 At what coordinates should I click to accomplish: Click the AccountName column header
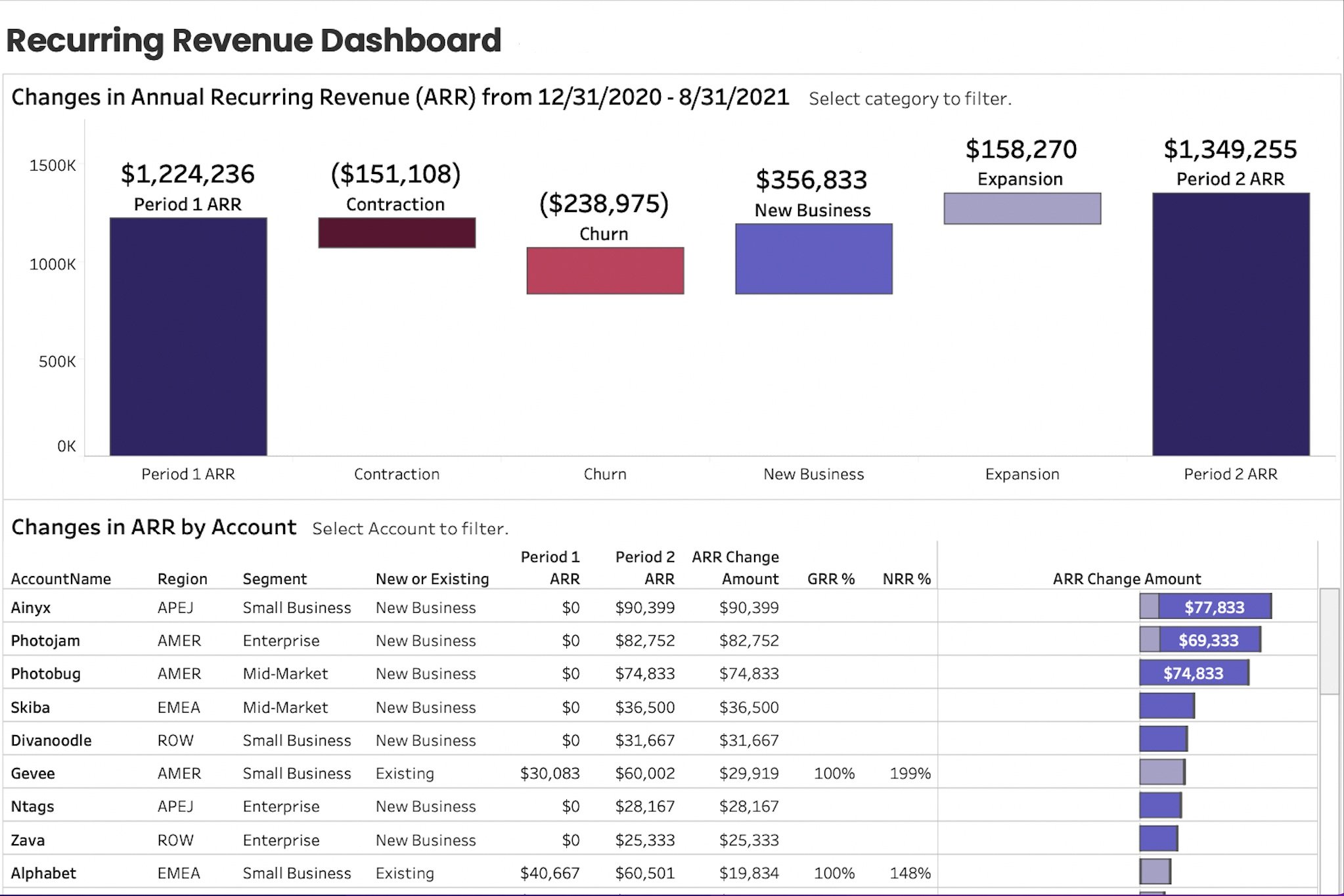(x=61, y=579)
